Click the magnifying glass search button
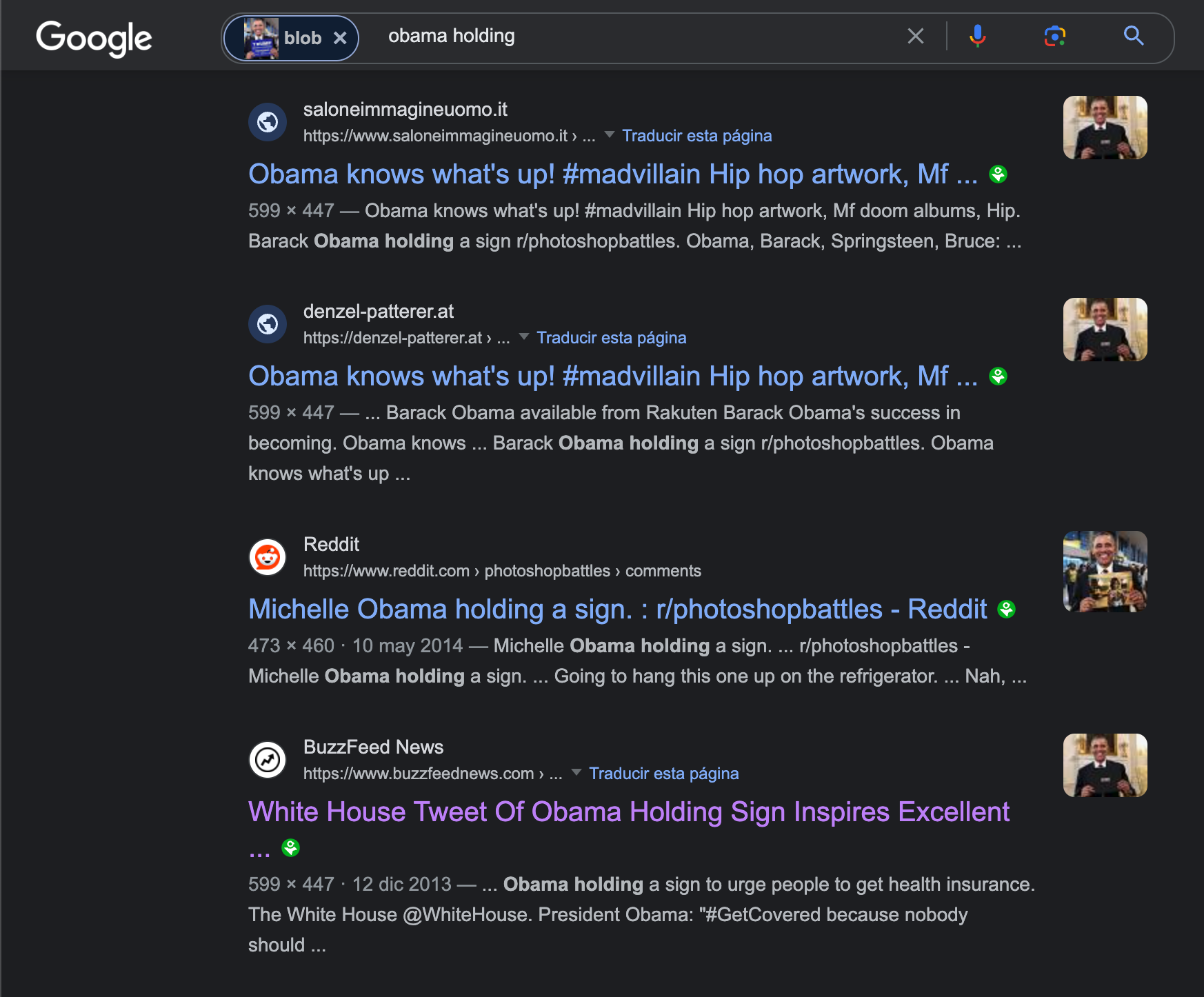 pos(1133,36)
